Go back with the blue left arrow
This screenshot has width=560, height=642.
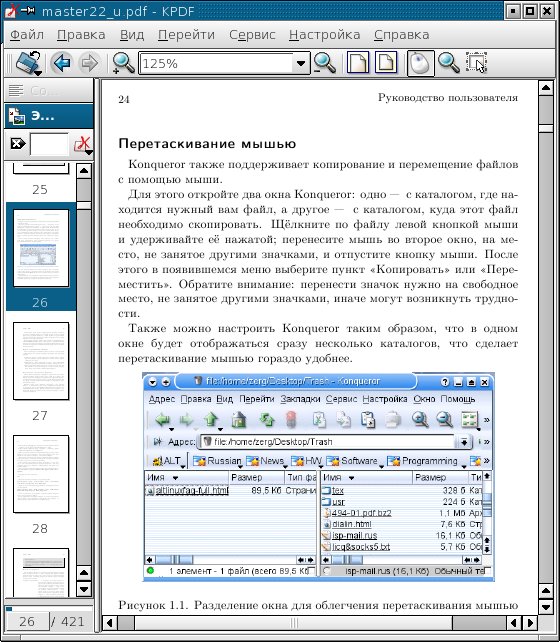click(x=62, y=63)
